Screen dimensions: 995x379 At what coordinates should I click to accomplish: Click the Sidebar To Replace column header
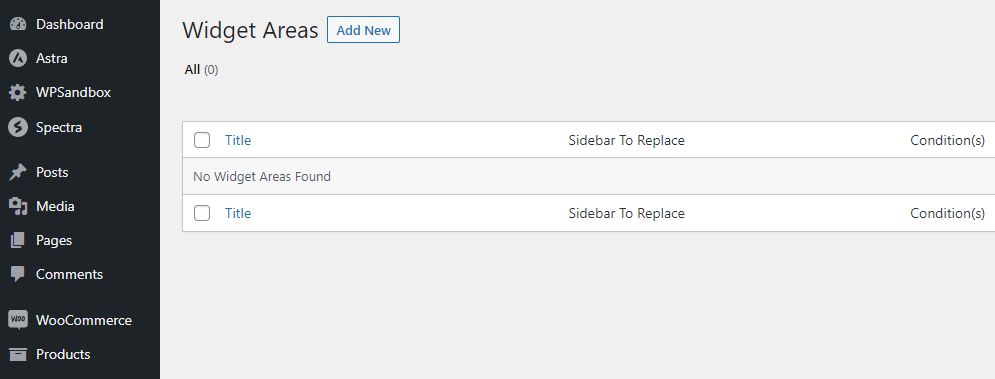click(626, 140)
